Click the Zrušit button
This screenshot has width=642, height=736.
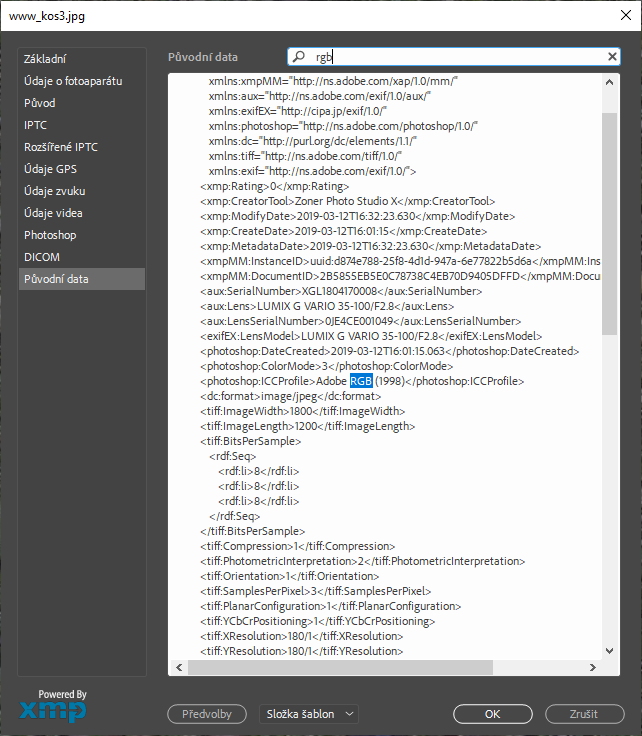coord(584,714)
